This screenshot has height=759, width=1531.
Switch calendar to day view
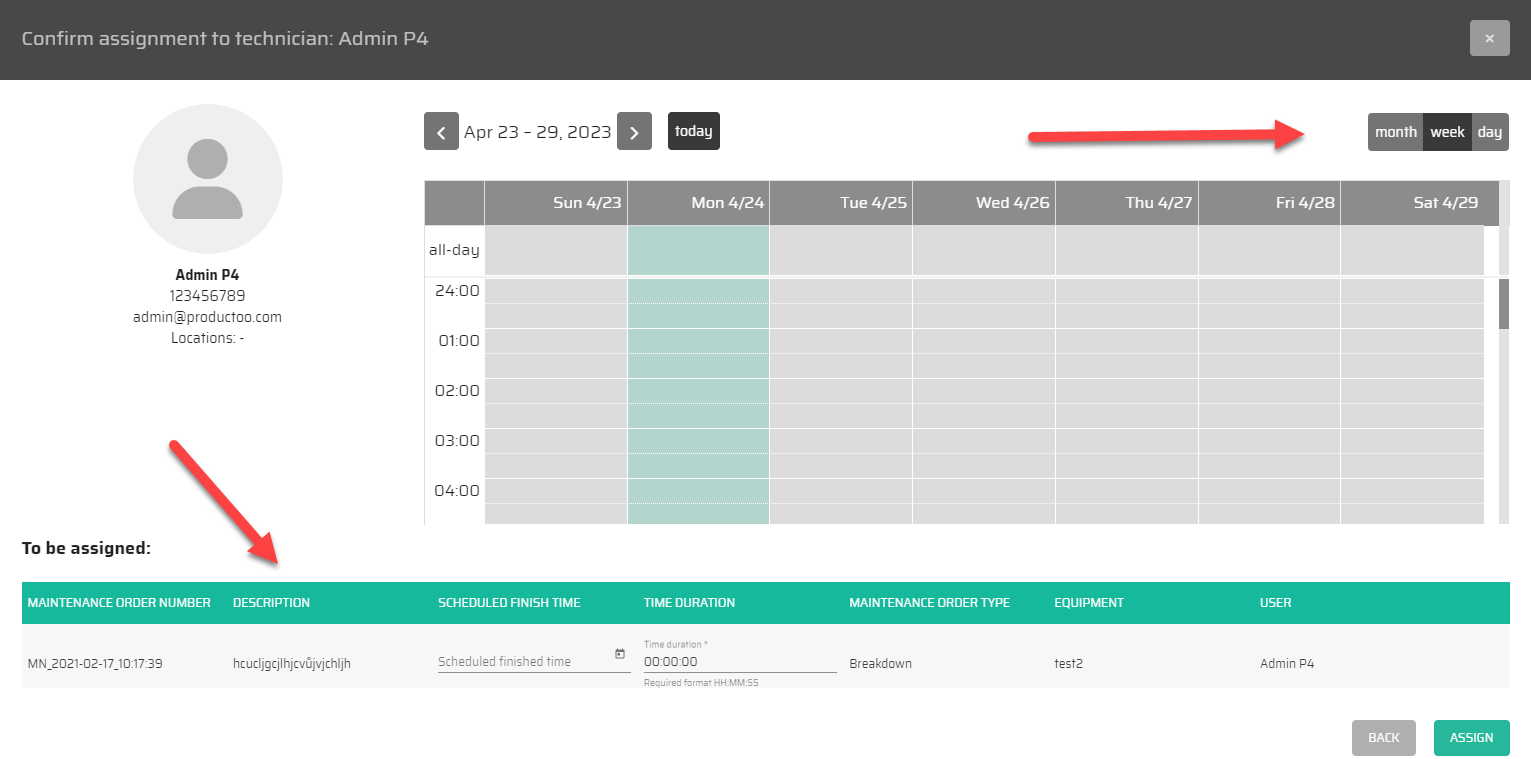click(x=1490, y=132)
